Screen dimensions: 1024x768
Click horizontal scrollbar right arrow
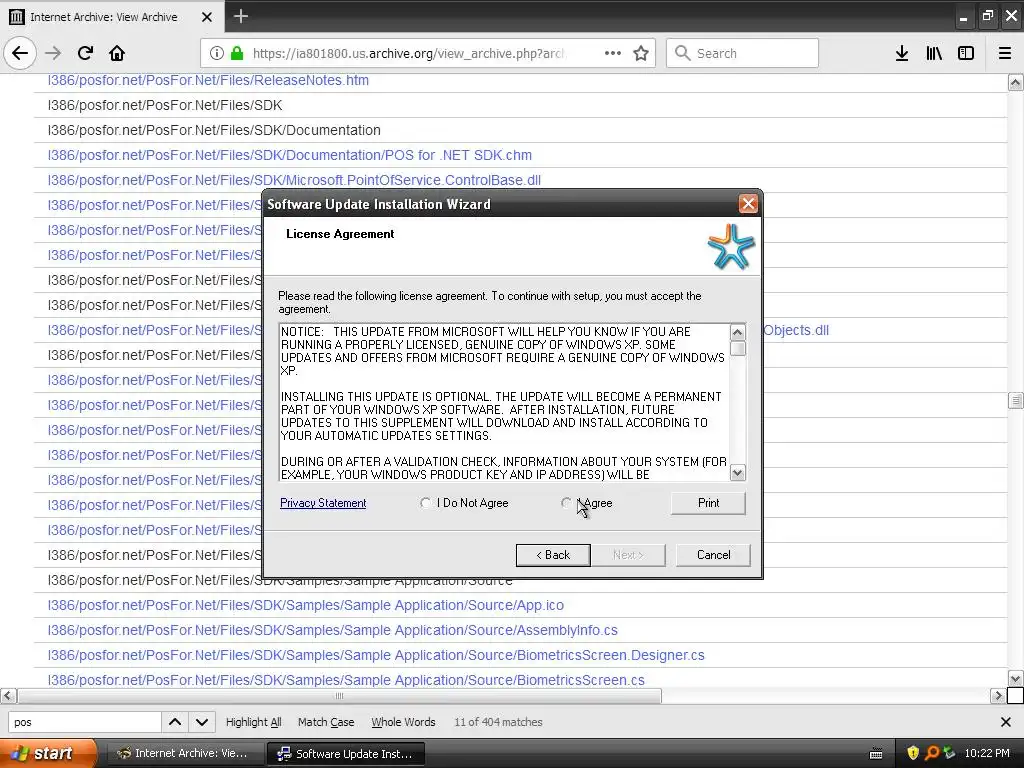(x=998, y=696)
